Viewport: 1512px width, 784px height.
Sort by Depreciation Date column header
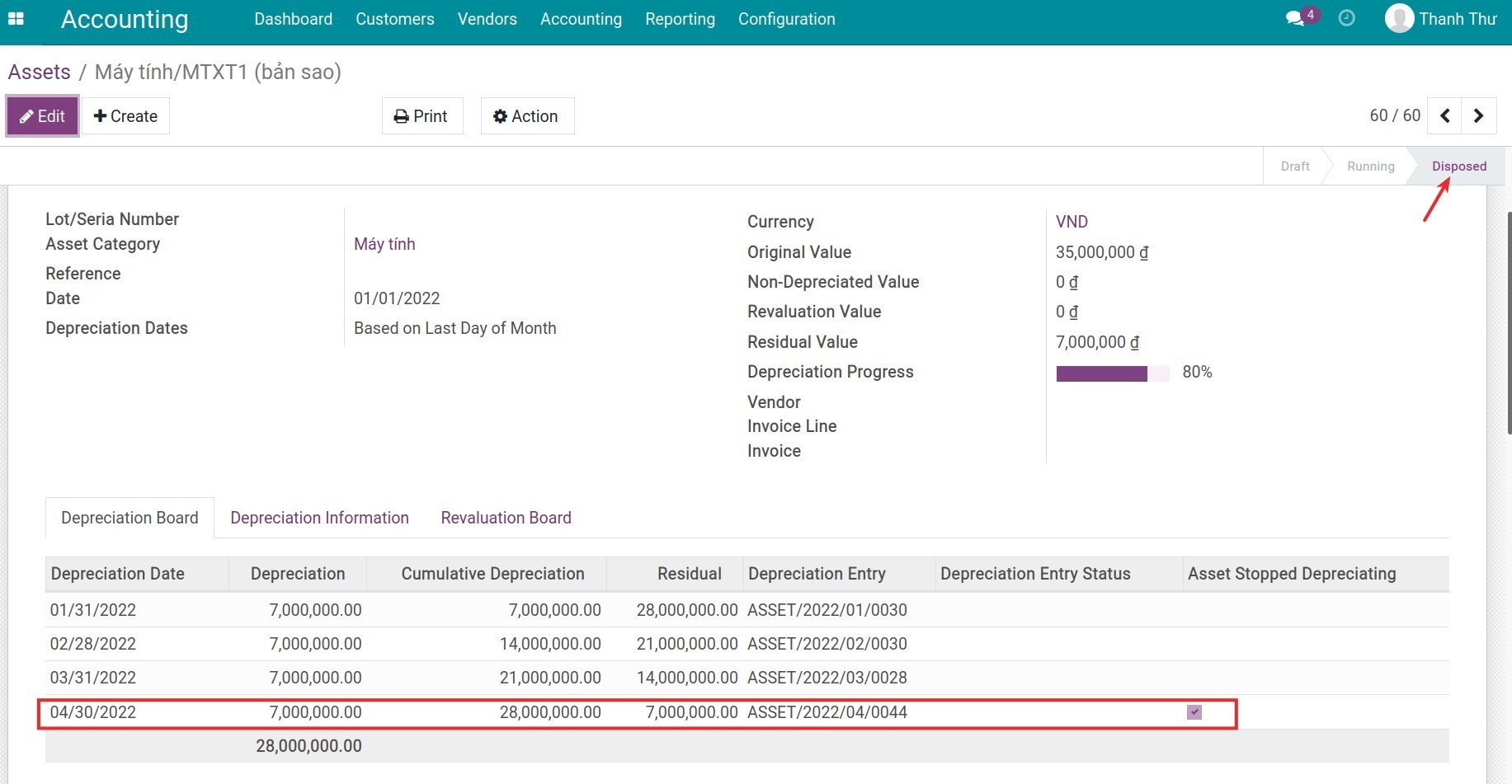pos(118,574)
